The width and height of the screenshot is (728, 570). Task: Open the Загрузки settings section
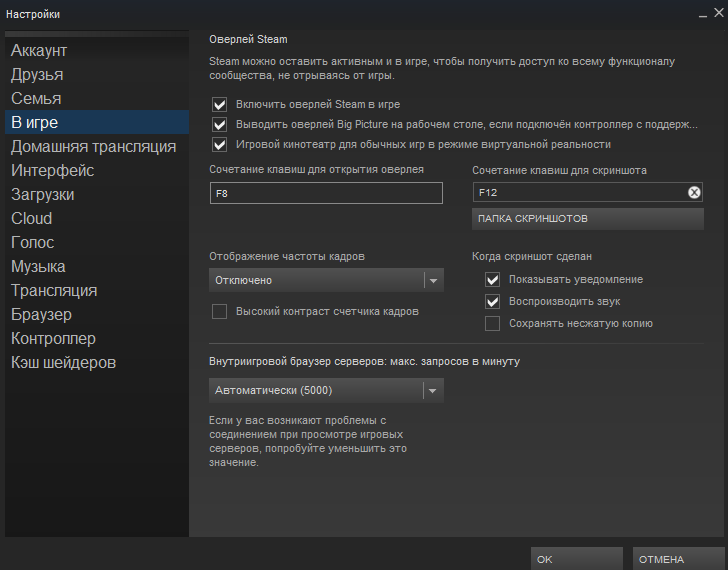point(97,194)
